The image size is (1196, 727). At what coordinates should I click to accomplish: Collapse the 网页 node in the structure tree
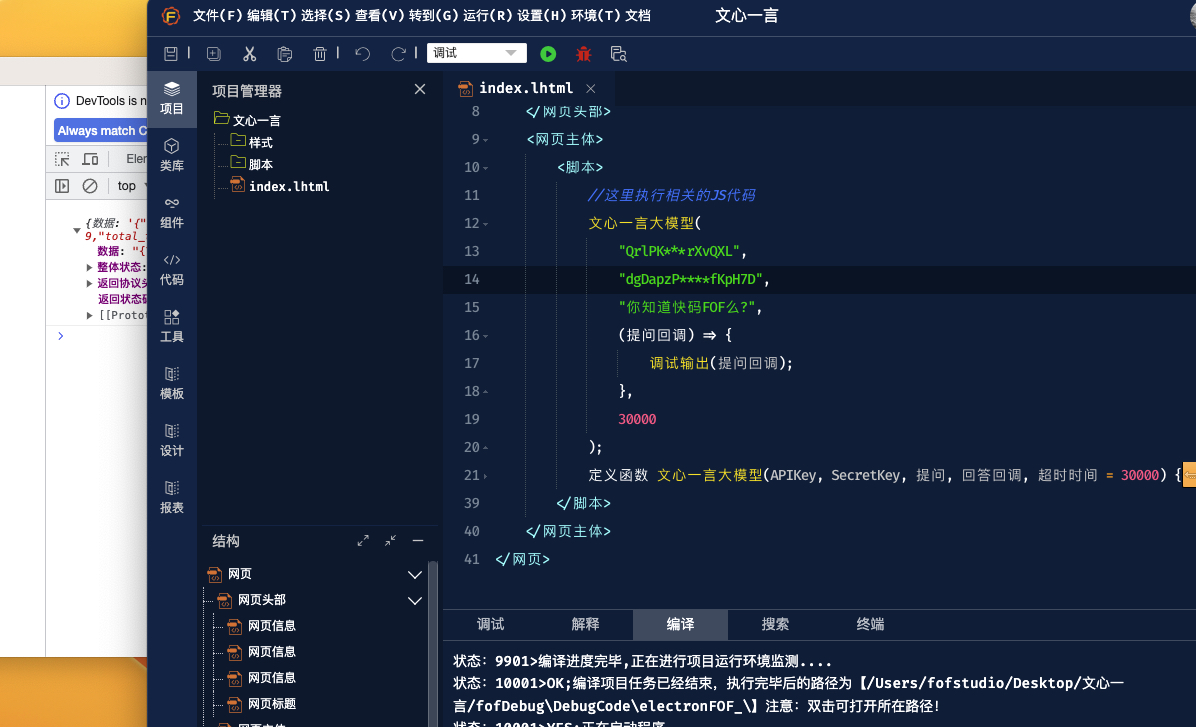[415, 574]
